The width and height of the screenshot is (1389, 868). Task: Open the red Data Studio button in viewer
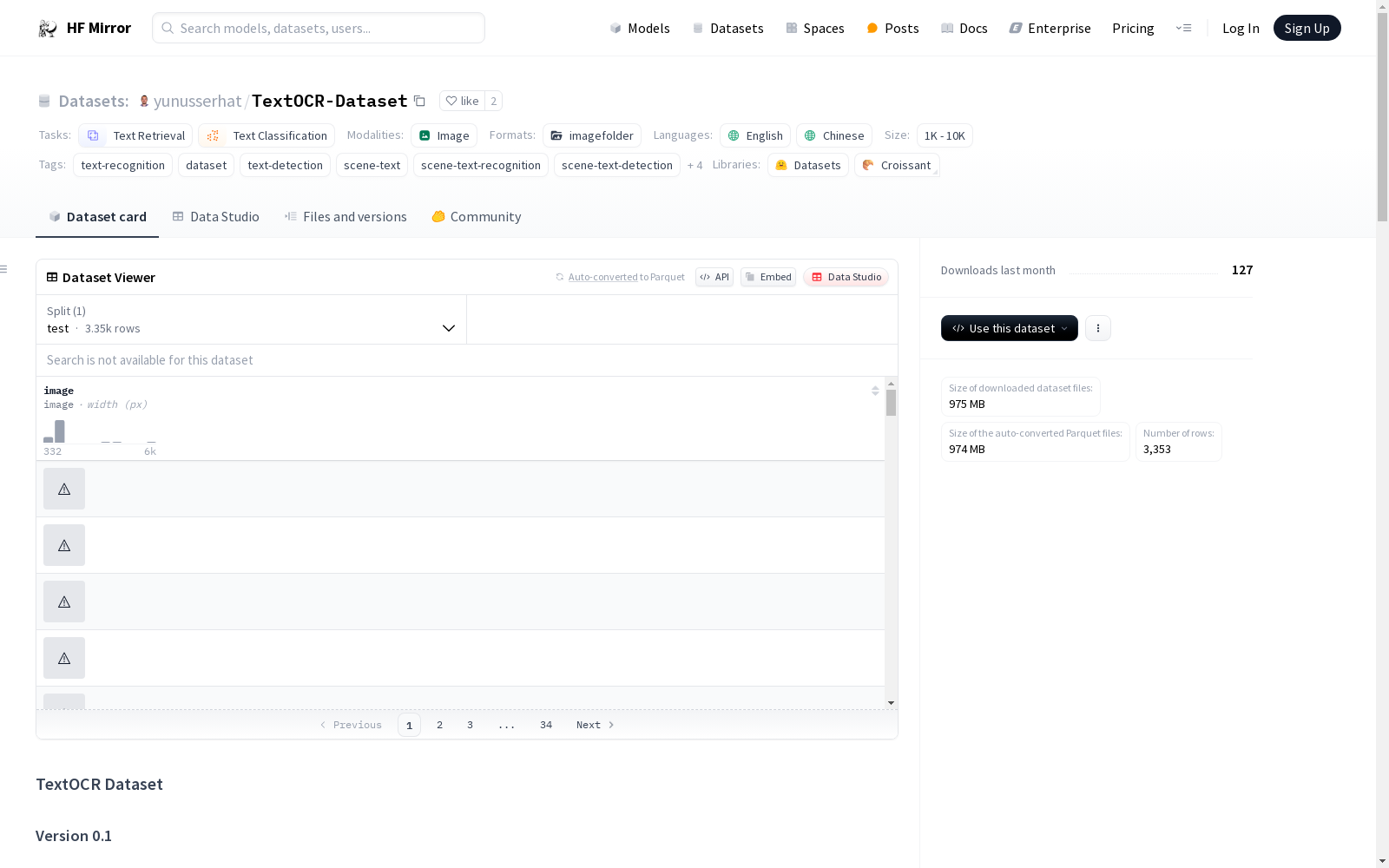coord(846,277)
